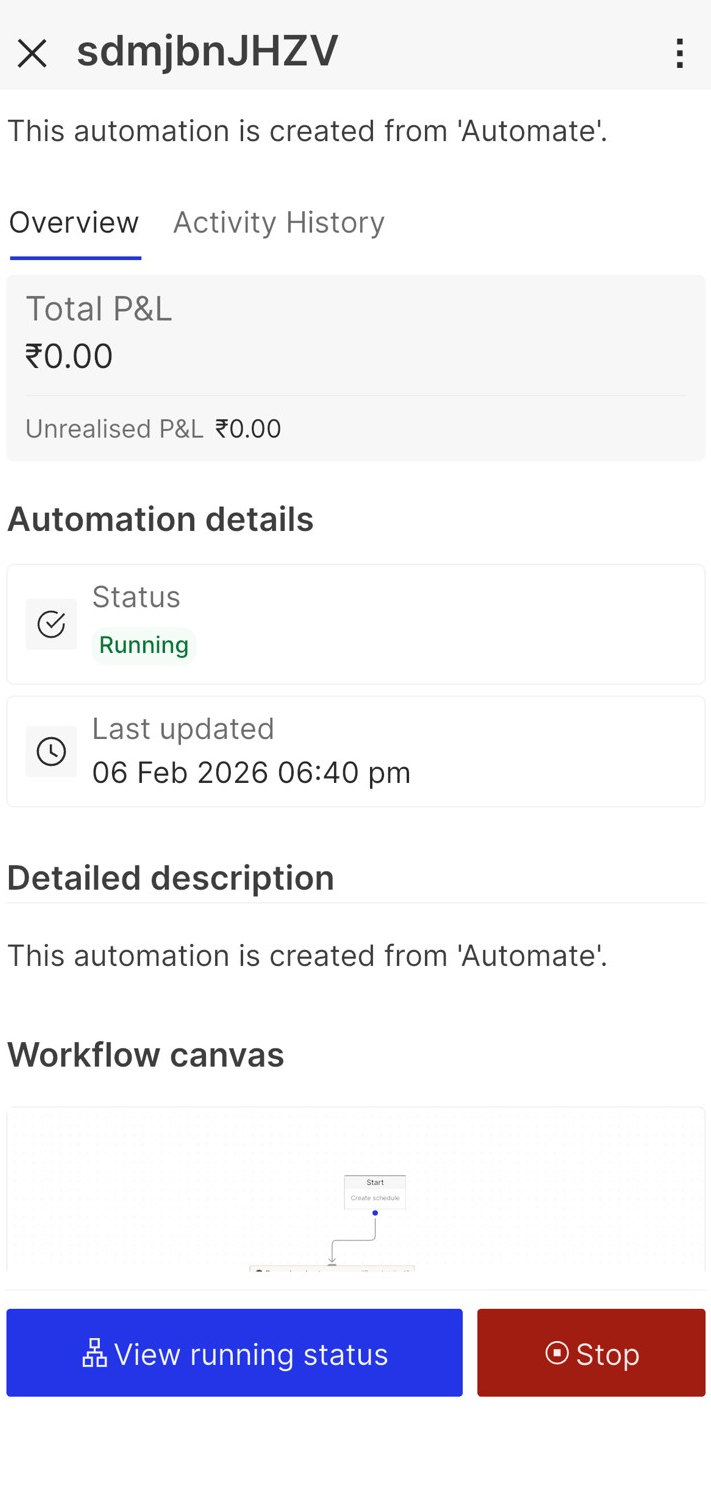Open the three-dot more options menu
Image resolution: width=711 pixels, height=1491 pixels.
(x=680, y=54)
